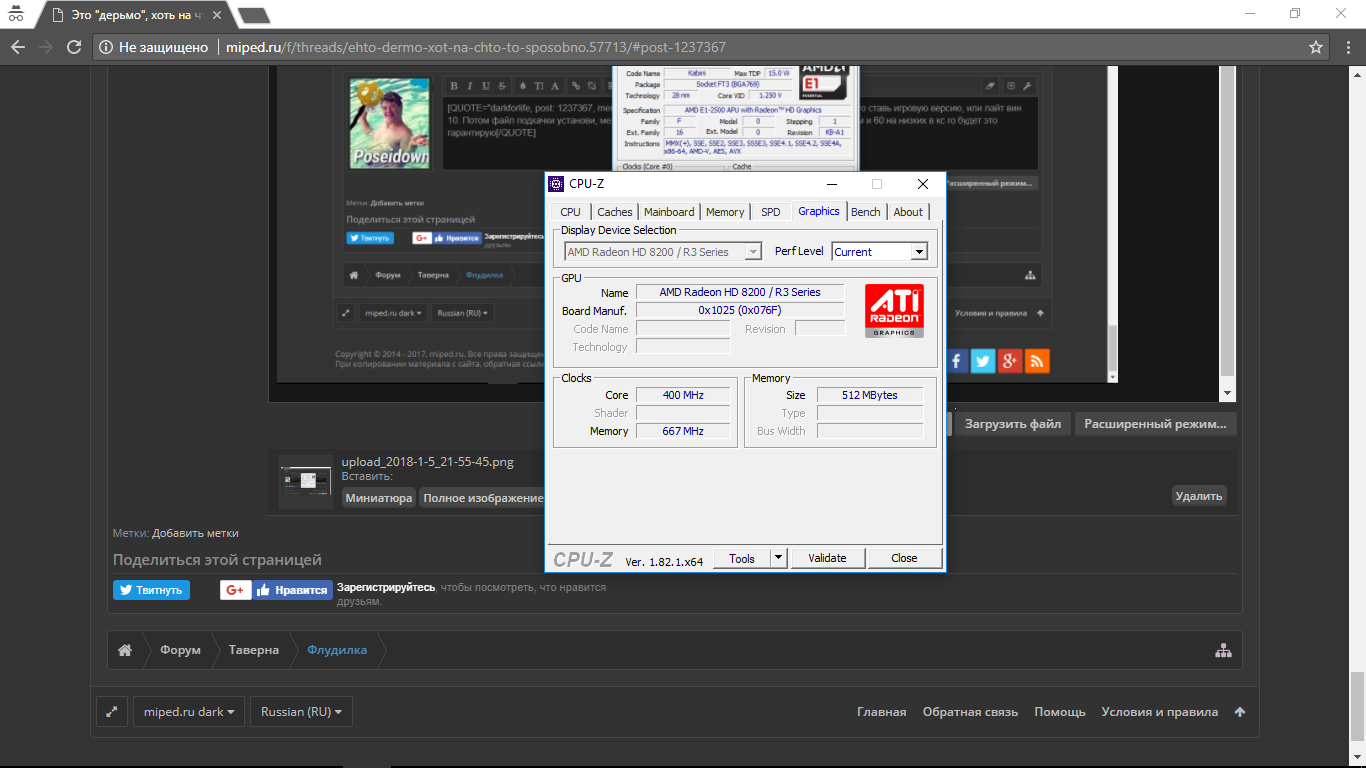Image resolution: width=1366 pixels, height=768 pixels.
Task: Click Twitter icon in the embedded screenshot
Action: (983, 362)
